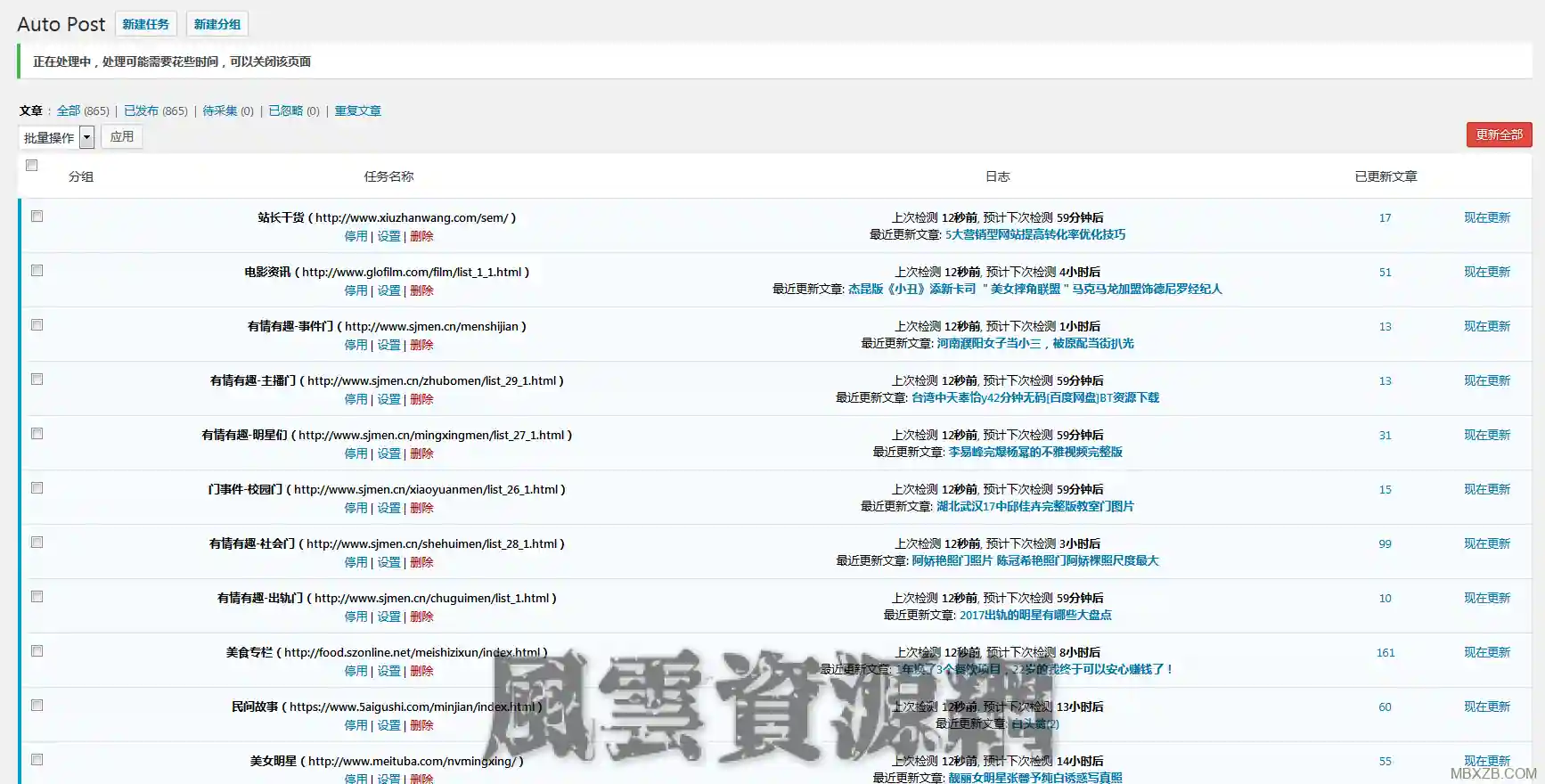Click 现在更新 for 美食专栏 row
1545x784 pixels.
(x=1487, y=652)
